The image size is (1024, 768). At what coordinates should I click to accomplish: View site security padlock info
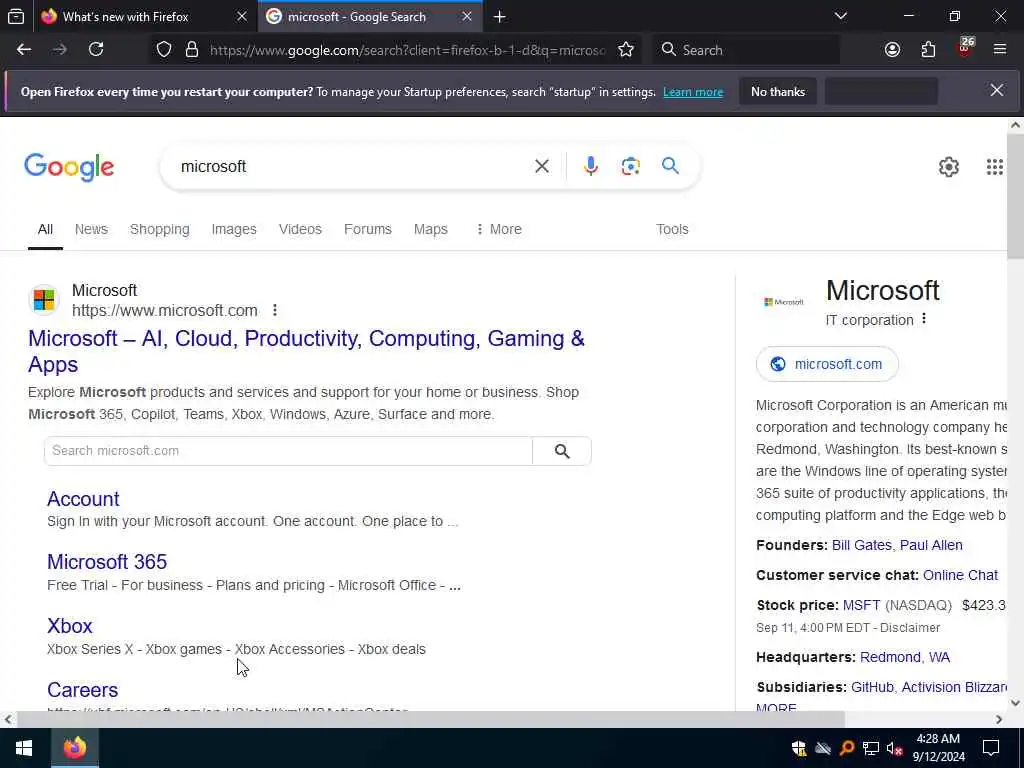(x=191, y=50)
